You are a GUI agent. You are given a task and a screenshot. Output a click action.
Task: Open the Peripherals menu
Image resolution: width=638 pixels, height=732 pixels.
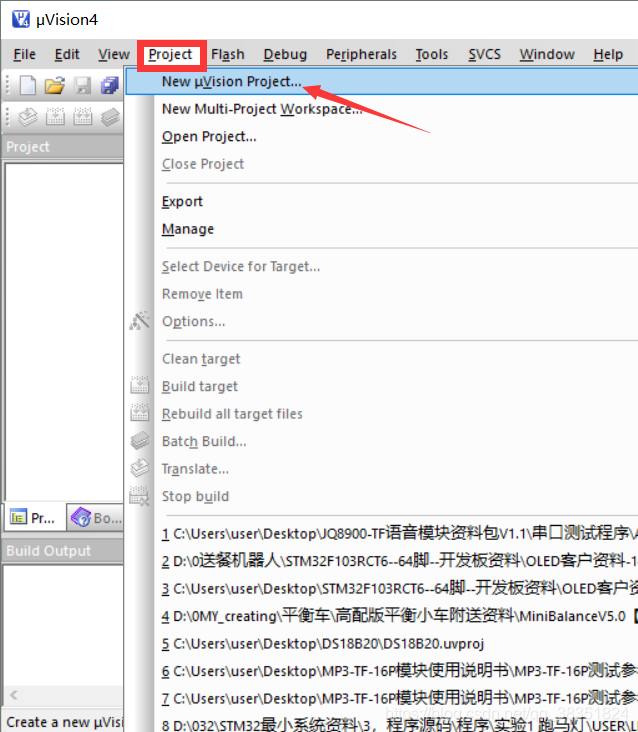pyautogui.click(x=361, y=55)
